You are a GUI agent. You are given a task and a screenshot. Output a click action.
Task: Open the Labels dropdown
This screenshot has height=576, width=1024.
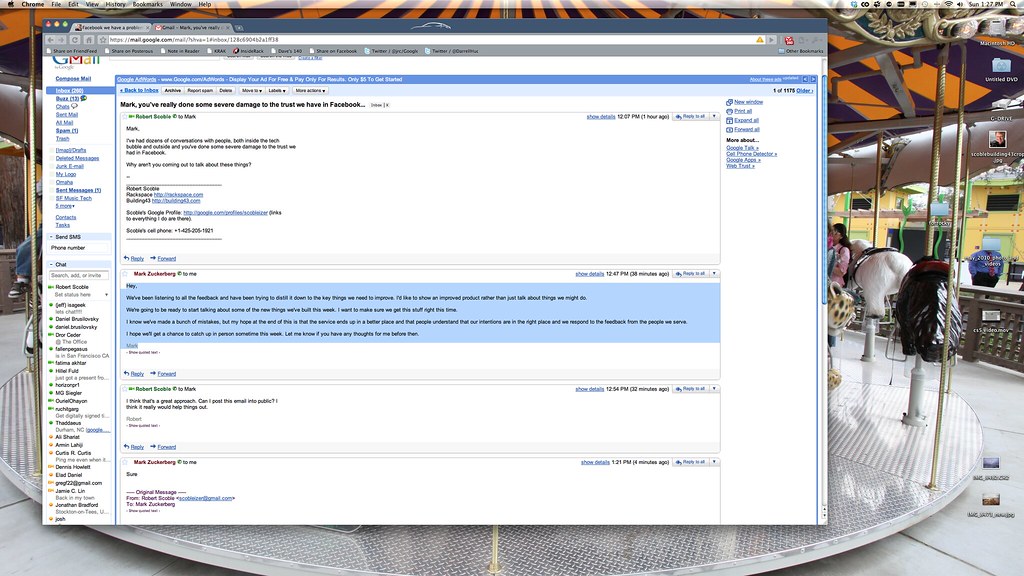pos(276,90)
